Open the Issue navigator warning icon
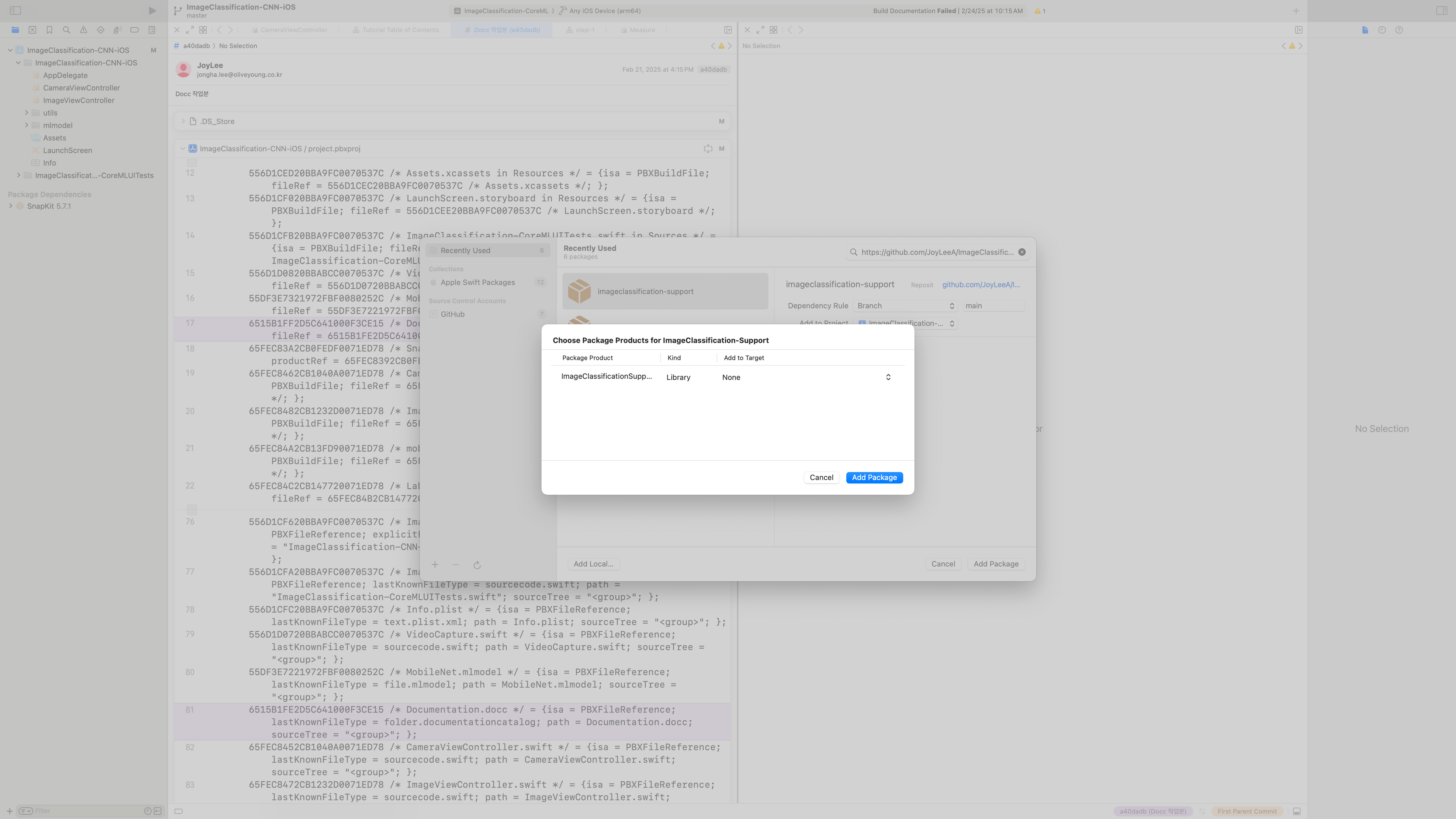 tap(84, 30)
